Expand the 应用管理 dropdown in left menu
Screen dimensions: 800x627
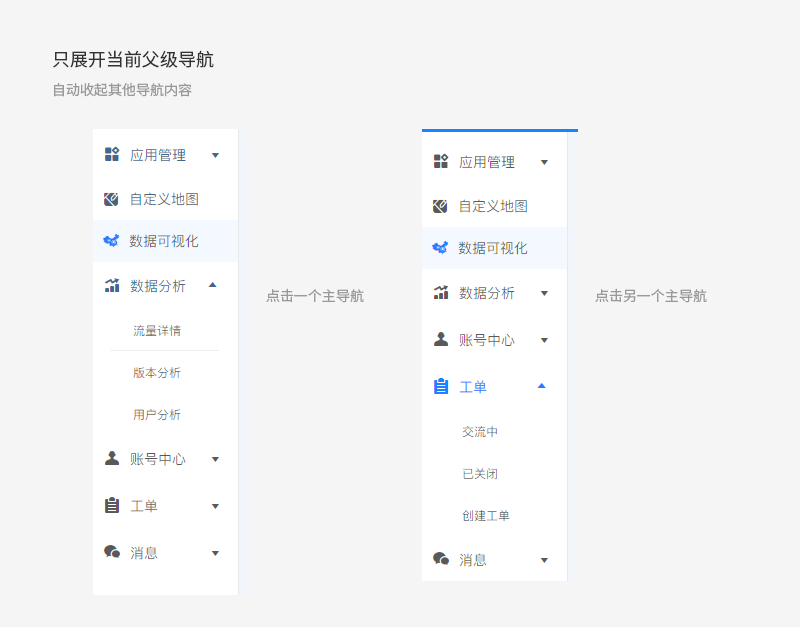[x=215, y=155]
